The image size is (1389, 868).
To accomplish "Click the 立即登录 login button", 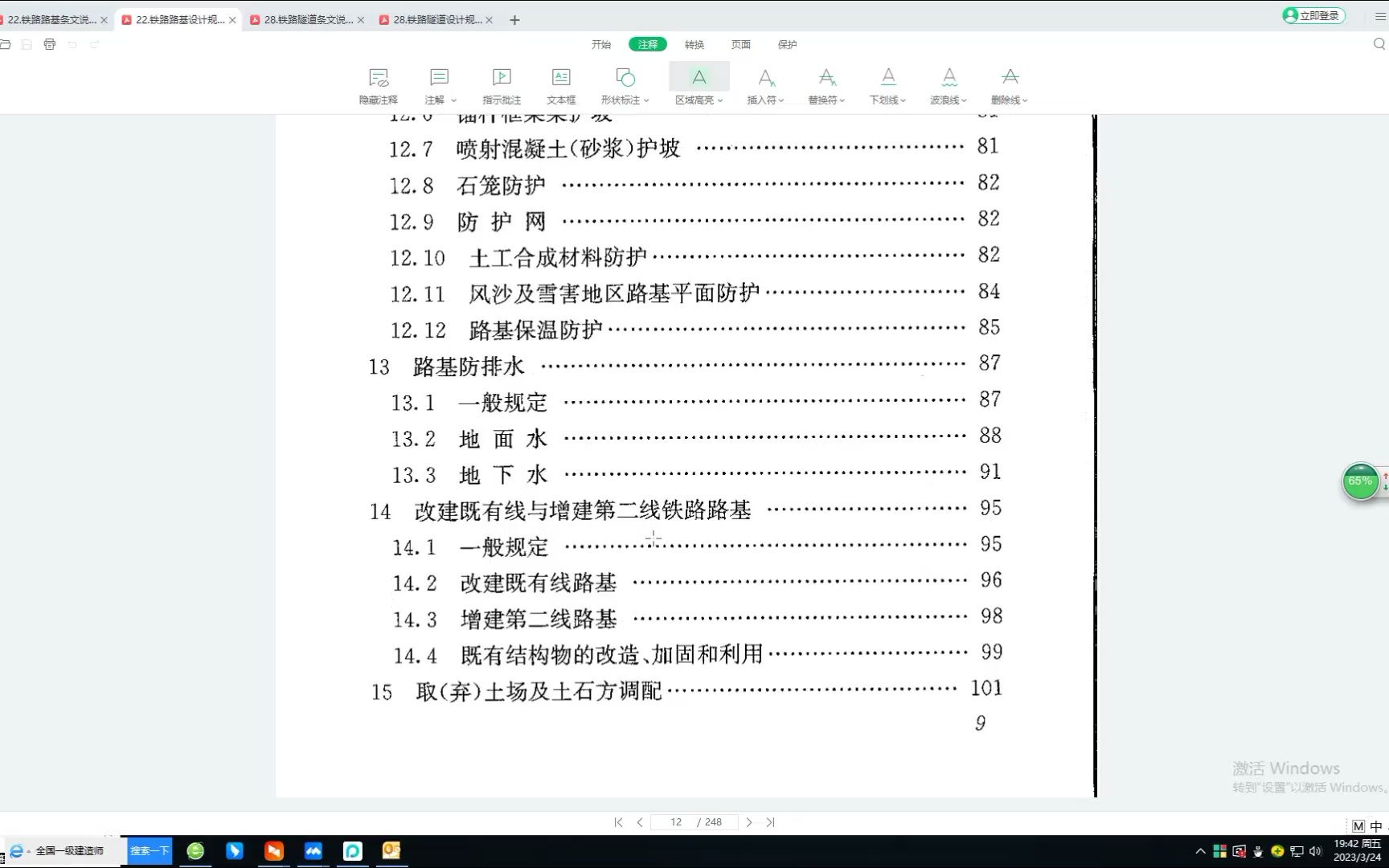I will (1313, 15).
